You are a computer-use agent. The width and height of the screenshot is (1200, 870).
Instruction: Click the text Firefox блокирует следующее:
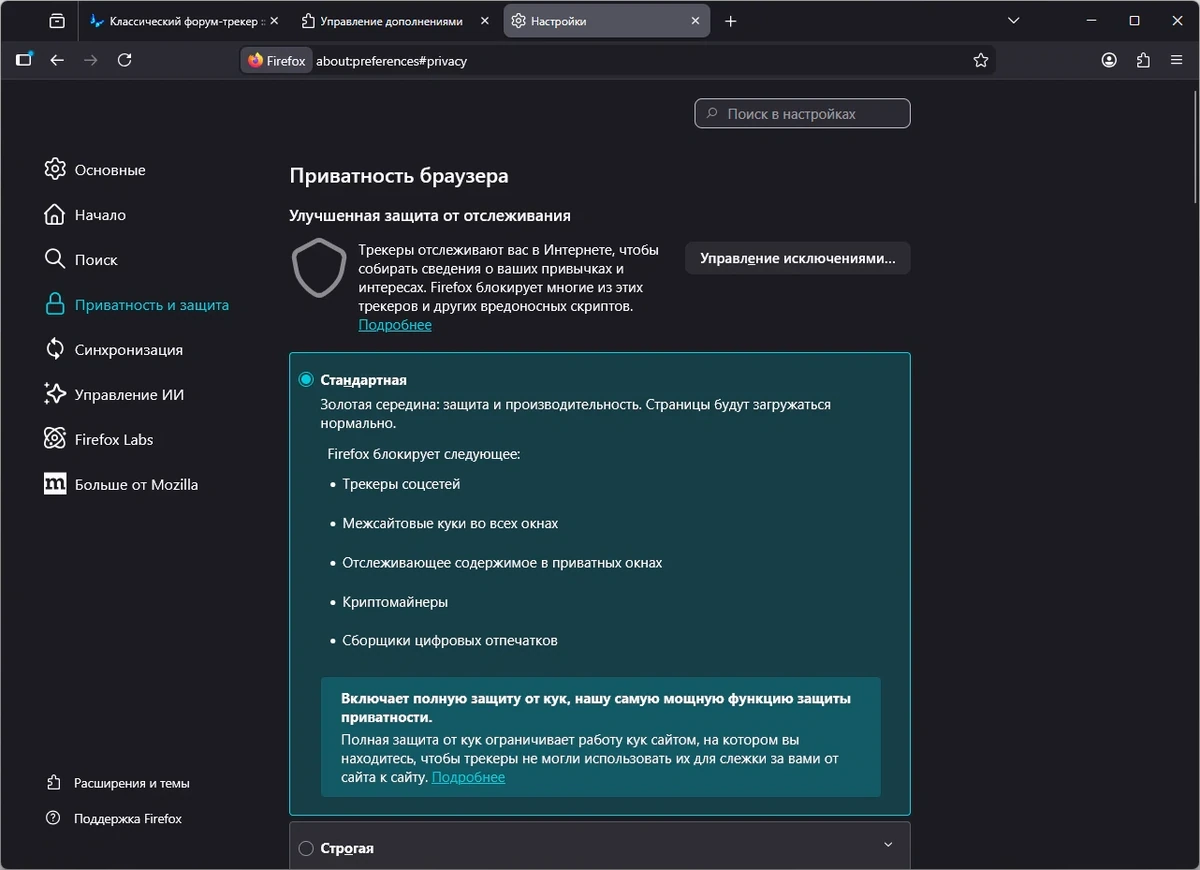click(424, 454)
